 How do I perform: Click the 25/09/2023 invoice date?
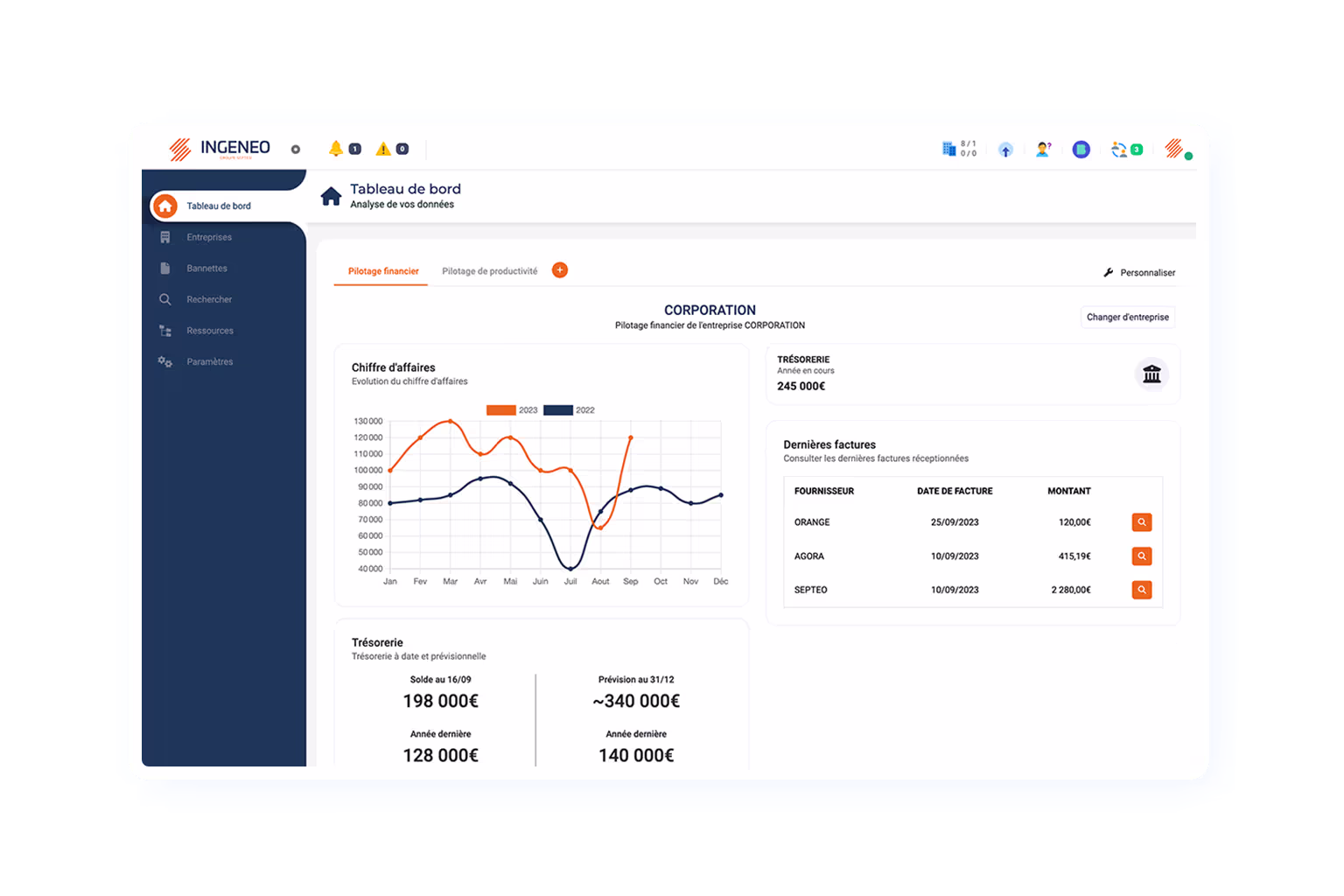coord(955,522)
